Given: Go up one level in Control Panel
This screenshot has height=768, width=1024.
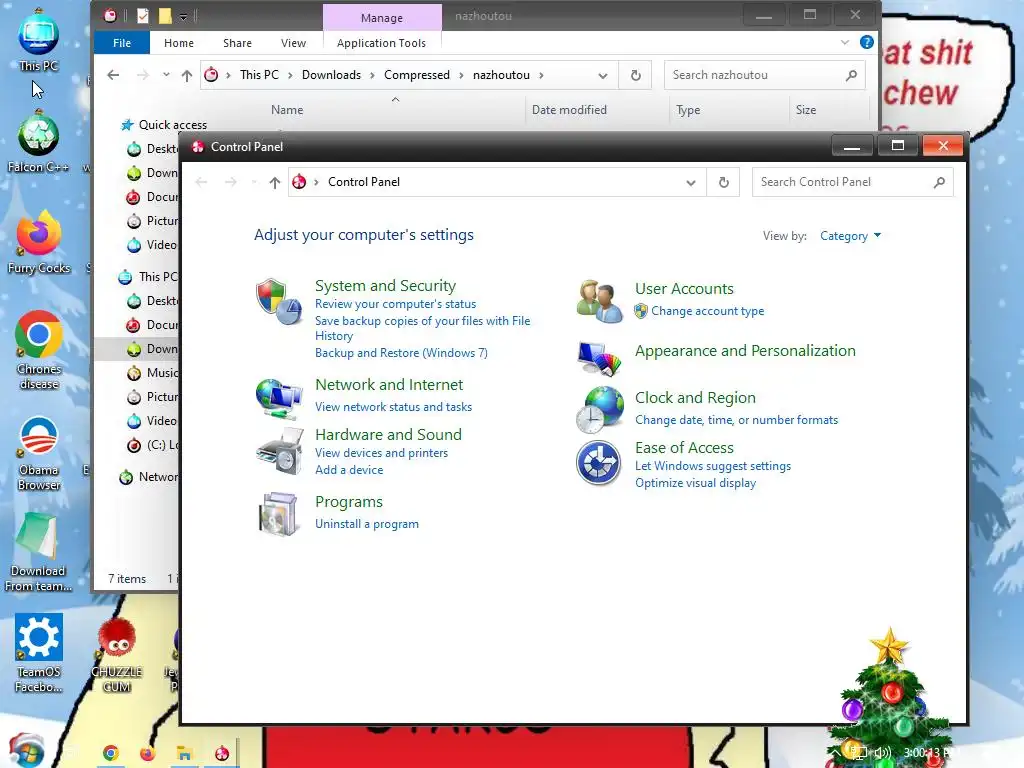Looking at the screenshot, I should coord(274,182).
